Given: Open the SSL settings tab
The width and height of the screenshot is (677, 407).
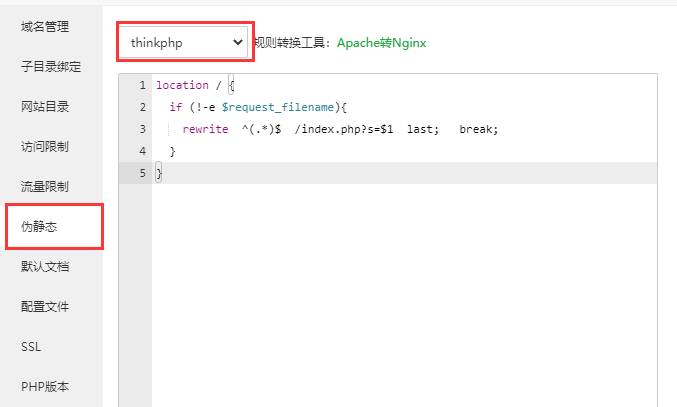Looking at the screenshot, I should 31,347.
